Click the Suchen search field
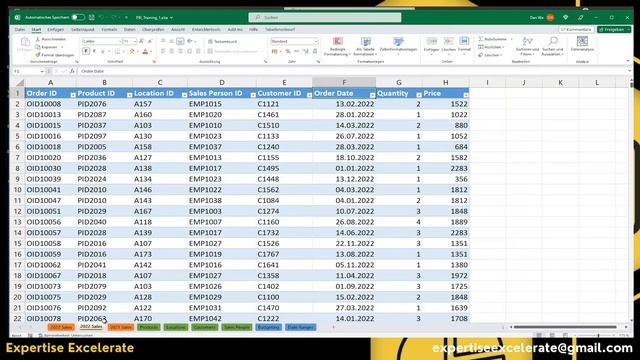640x360 pixels. (324, 18)
